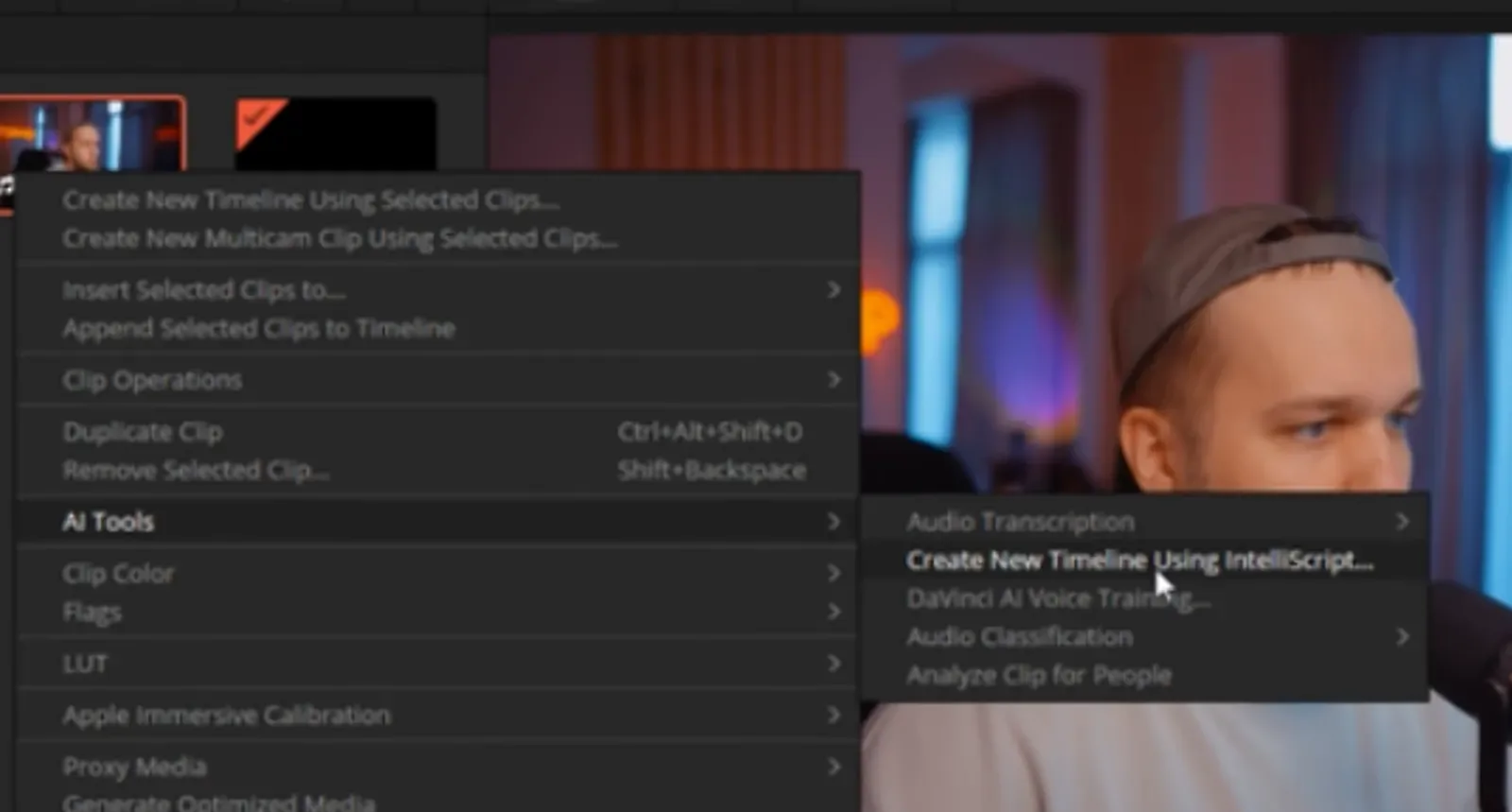Screen dimensions: 1512x812
Task: Select Create New Multicam Clip Using Selected Clips
Action: (x=438, y=238)
